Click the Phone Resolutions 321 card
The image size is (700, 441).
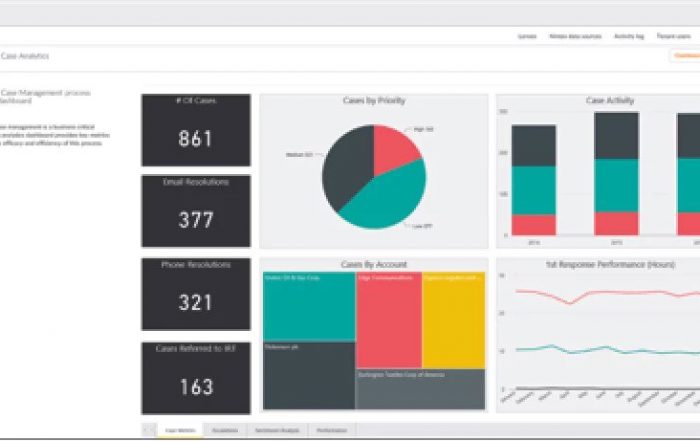[196, 293]
